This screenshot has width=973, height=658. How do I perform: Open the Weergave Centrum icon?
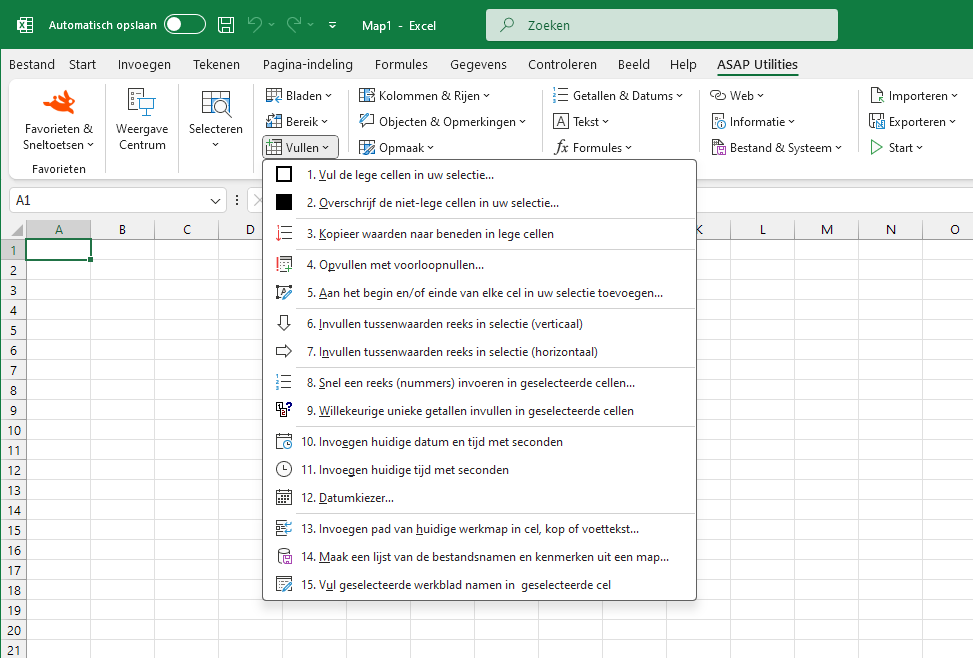coord(141,102)
